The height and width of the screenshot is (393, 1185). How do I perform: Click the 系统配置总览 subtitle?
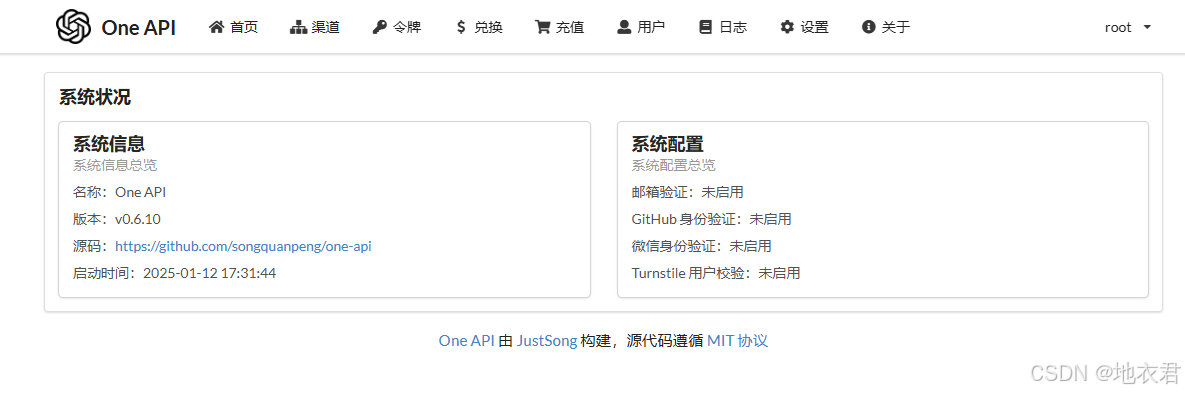click(673, 165)
